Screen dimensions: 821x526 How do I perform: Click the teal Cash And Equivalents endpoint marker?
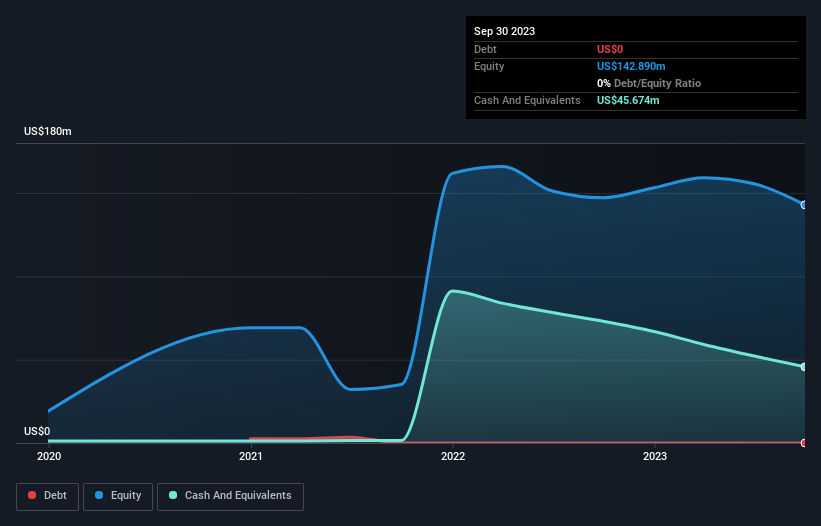point(804,366)
